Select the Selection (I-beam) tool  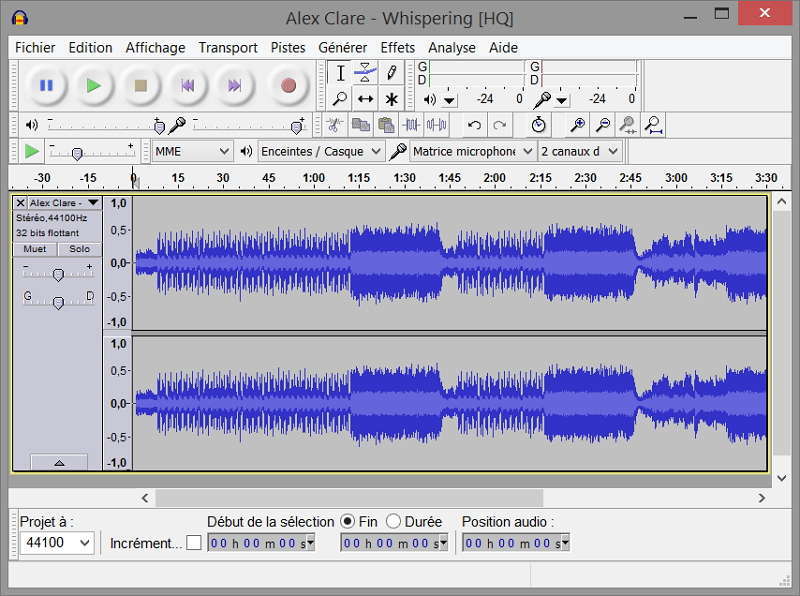tap(340, 73)
